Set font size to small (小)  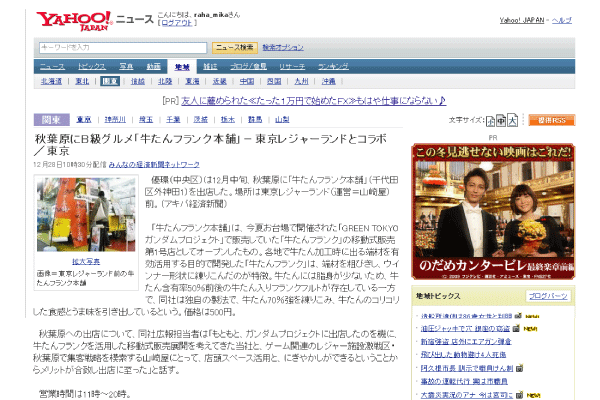click(490, 121)
